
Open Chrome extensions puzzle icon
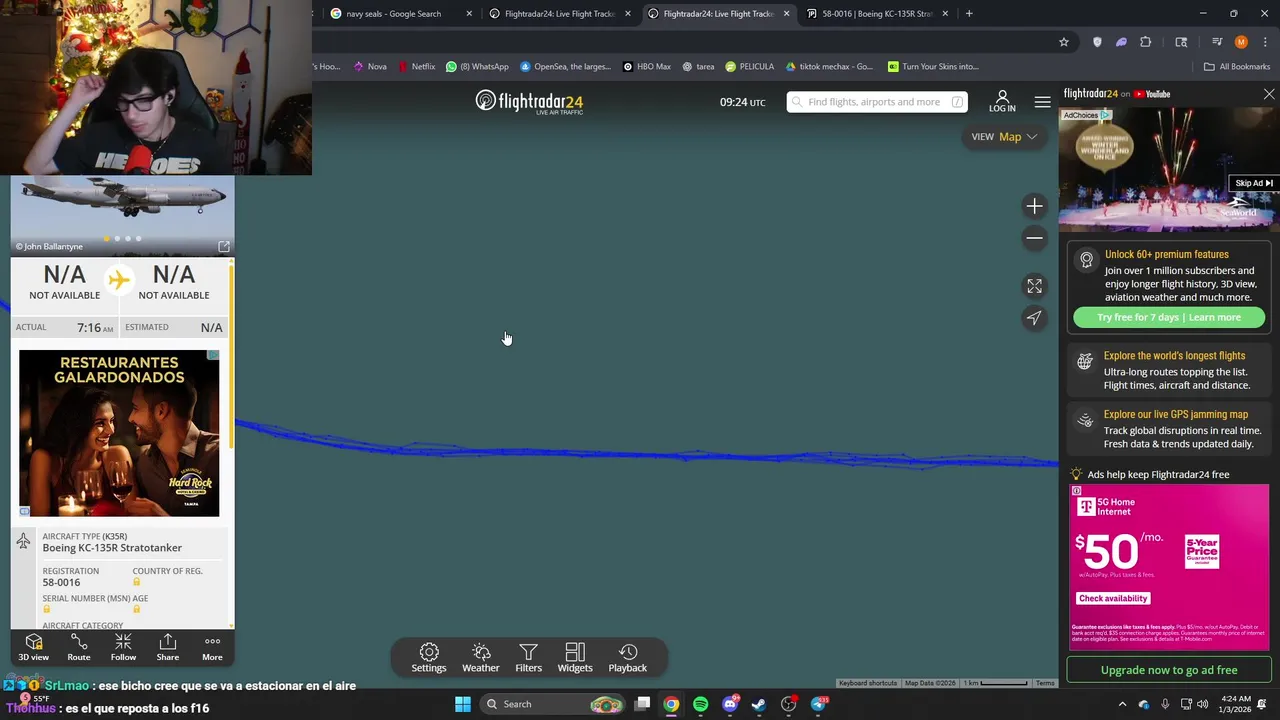pyautogui.click(x=1146, y=42)
